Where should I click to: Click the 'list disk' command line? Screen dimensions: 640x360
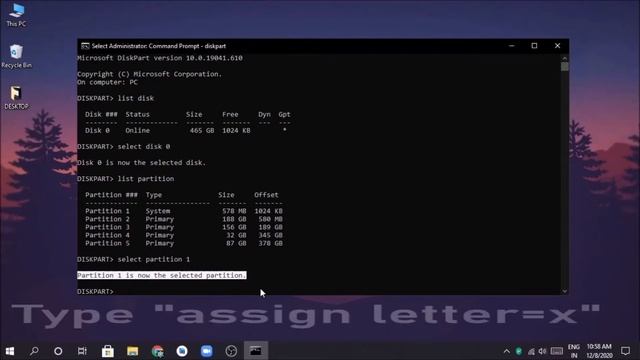116,98
